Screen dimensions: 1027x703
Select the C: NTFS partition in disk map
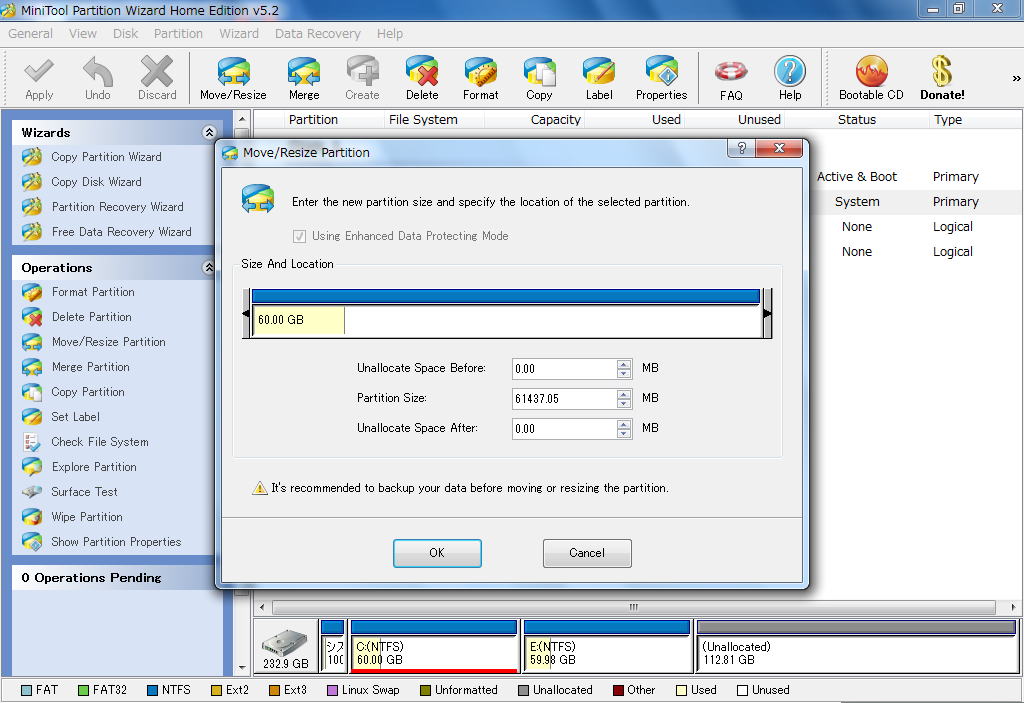(x=434, y=646)
